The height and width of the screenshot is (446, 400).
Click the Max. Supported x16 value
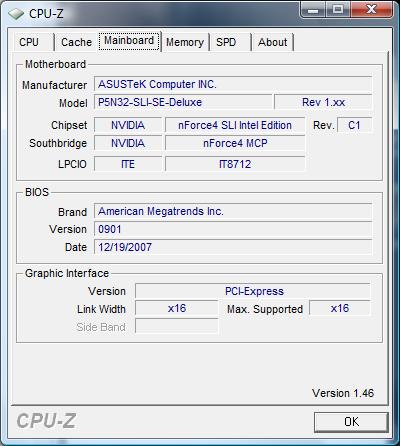pyautogui.click(x=340, y=308)
